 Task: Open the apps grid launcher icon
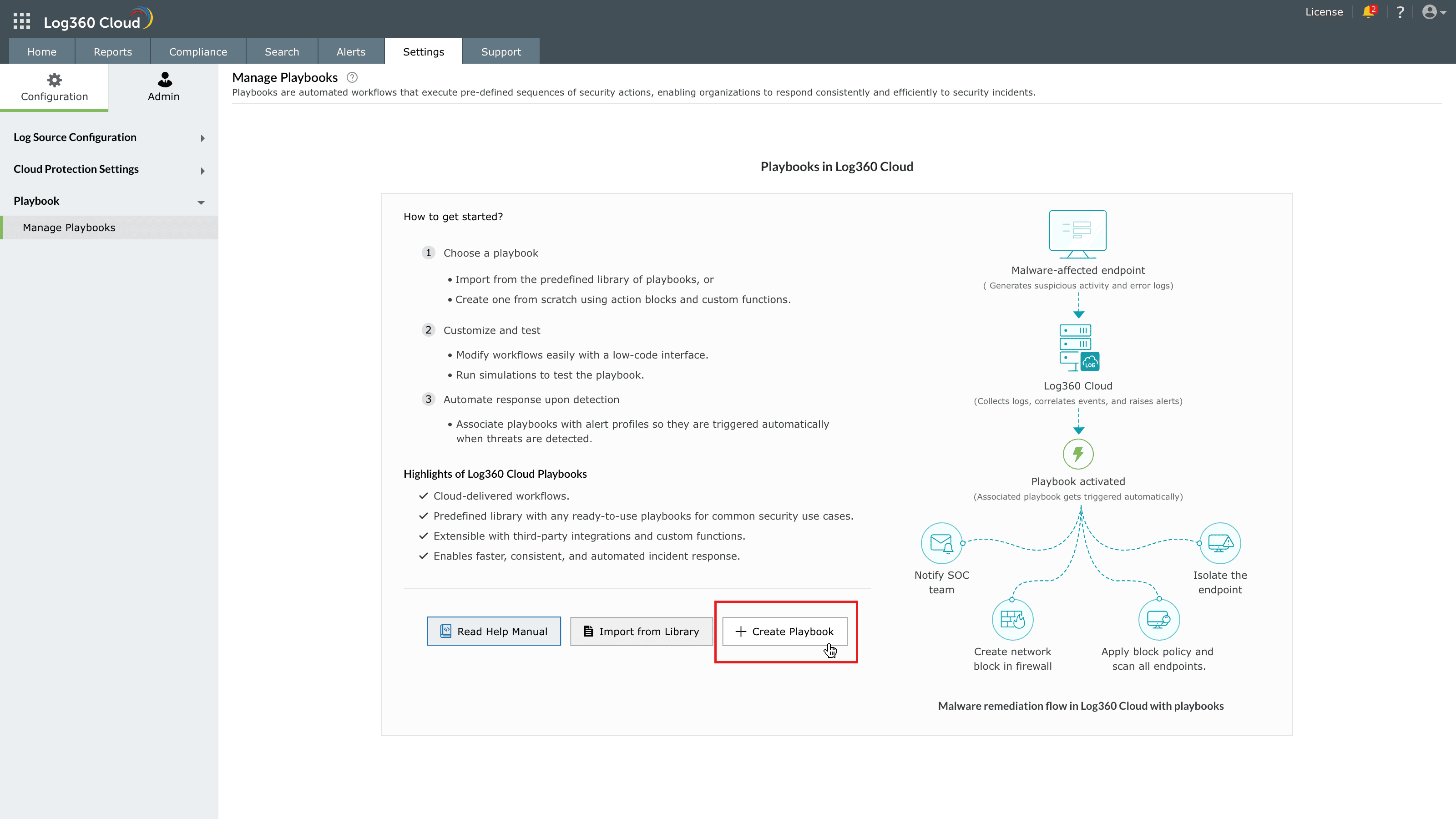[21, 21]
